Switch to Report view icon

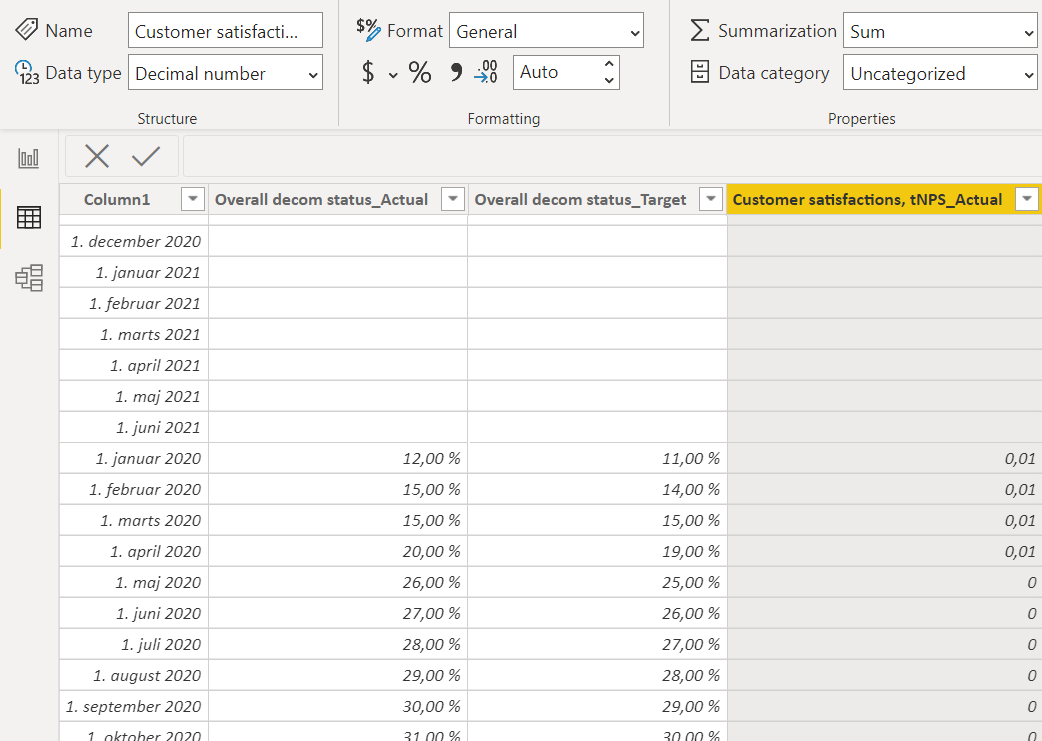pos(29,158)
